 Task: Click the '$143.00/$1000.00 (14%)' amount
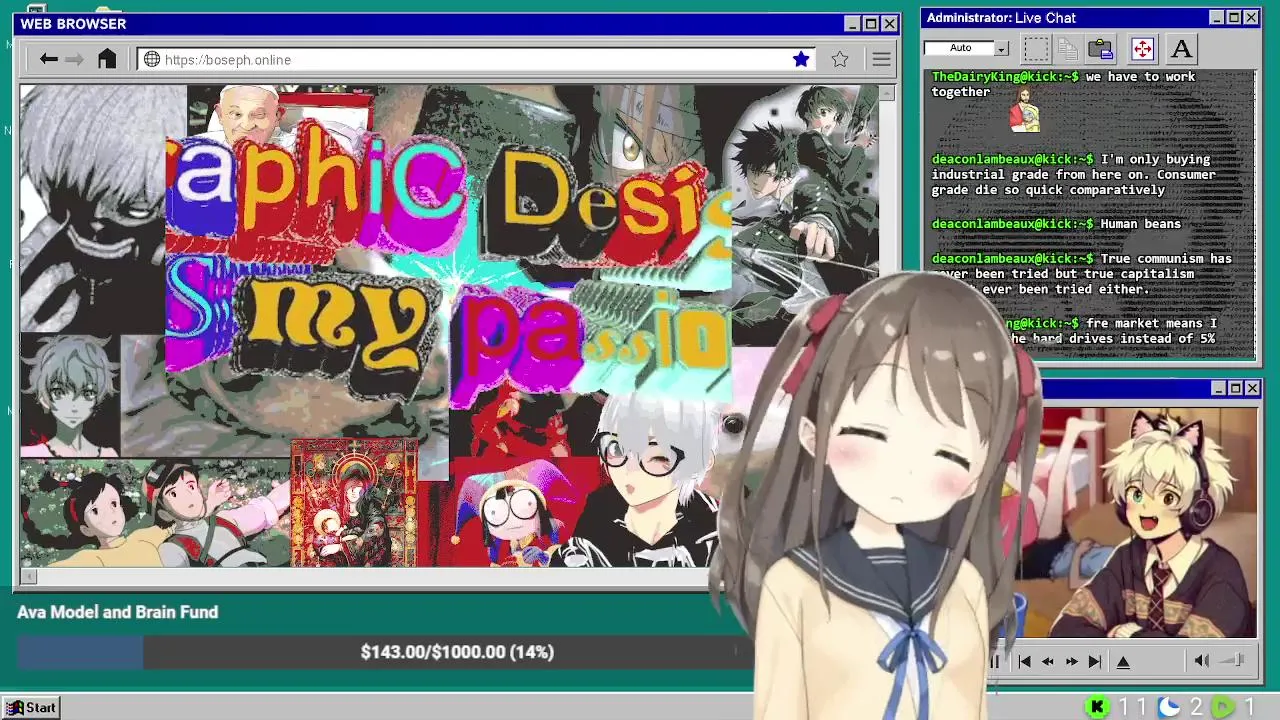pos(457,652)
